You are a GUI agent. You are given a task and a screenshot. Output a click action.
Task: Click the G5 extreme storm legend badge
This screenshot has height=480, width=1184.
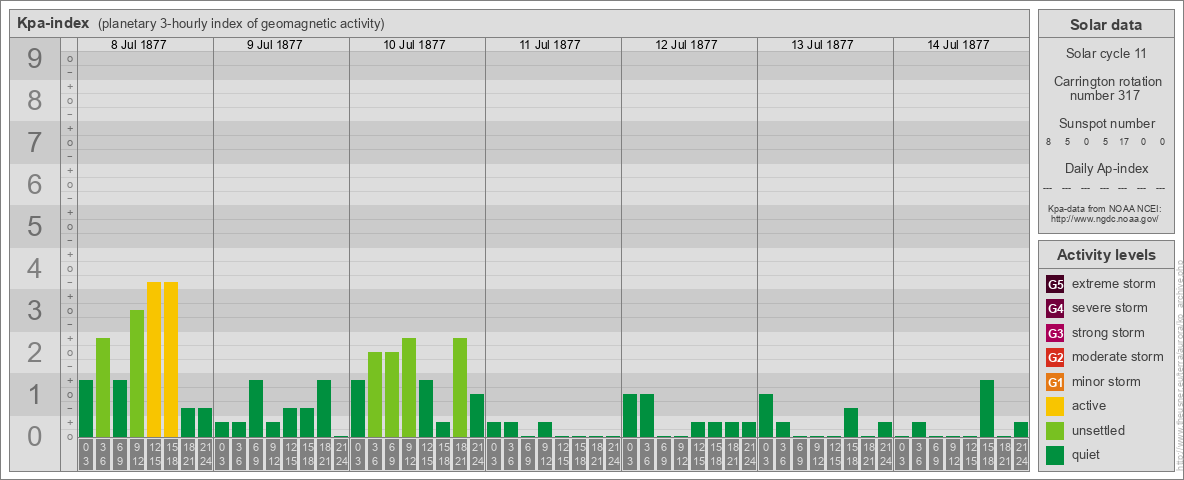pos(1055,285)
